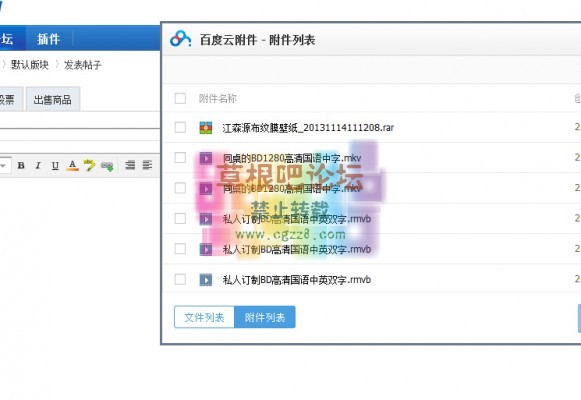Open the 插件 navigation tab

click(x=49, y=39)
